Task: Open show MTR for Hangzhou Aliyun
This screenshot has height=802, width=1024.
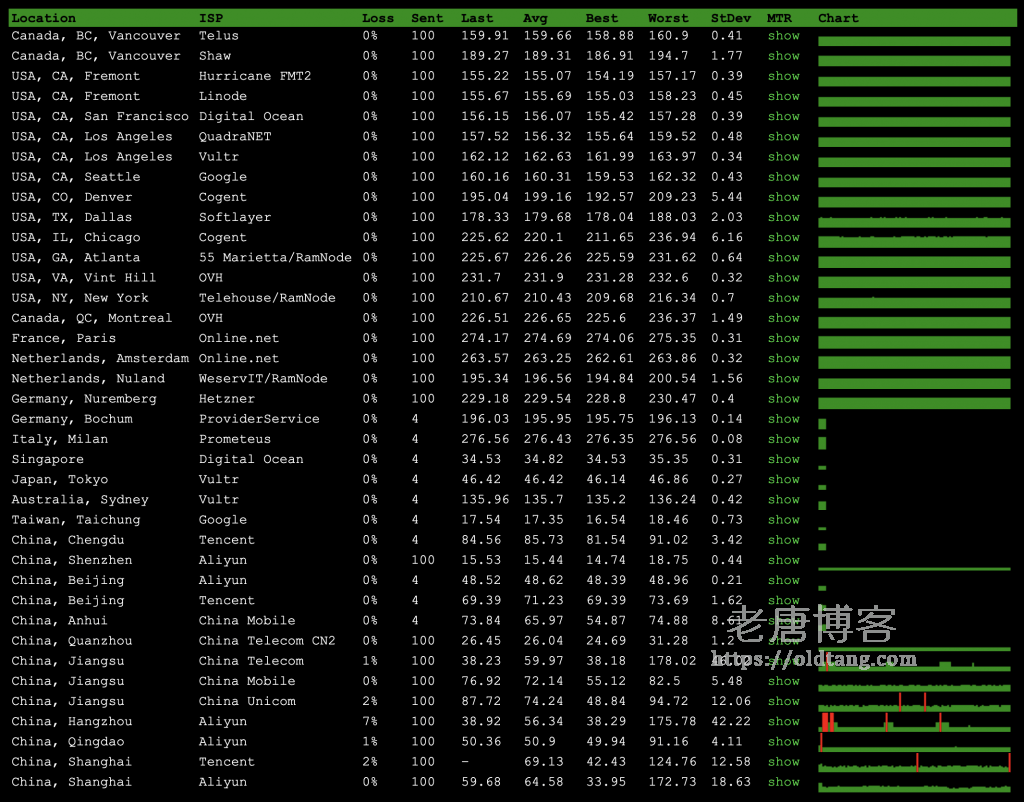Action: click(x=783, y=722)
